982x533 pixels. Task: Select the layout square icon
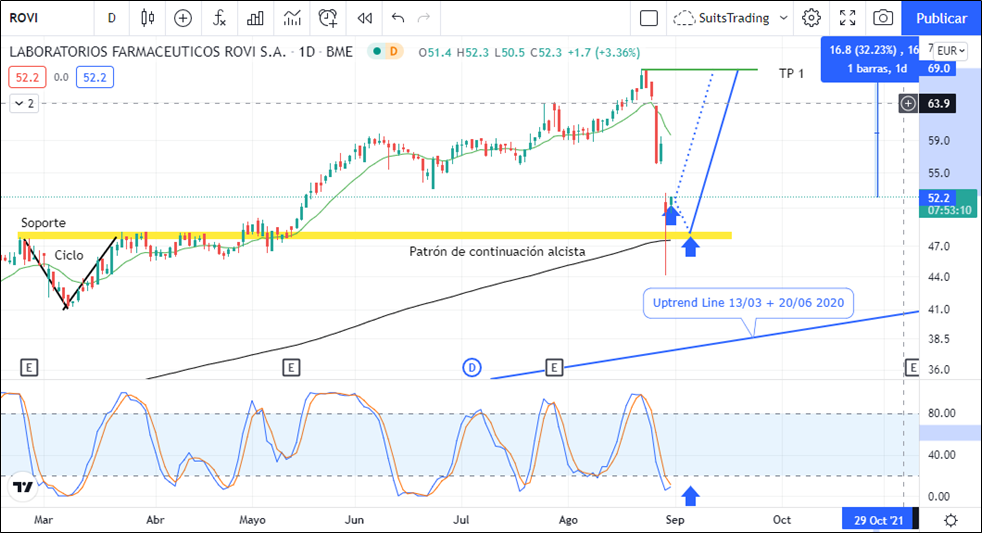[x=649, y=18]
